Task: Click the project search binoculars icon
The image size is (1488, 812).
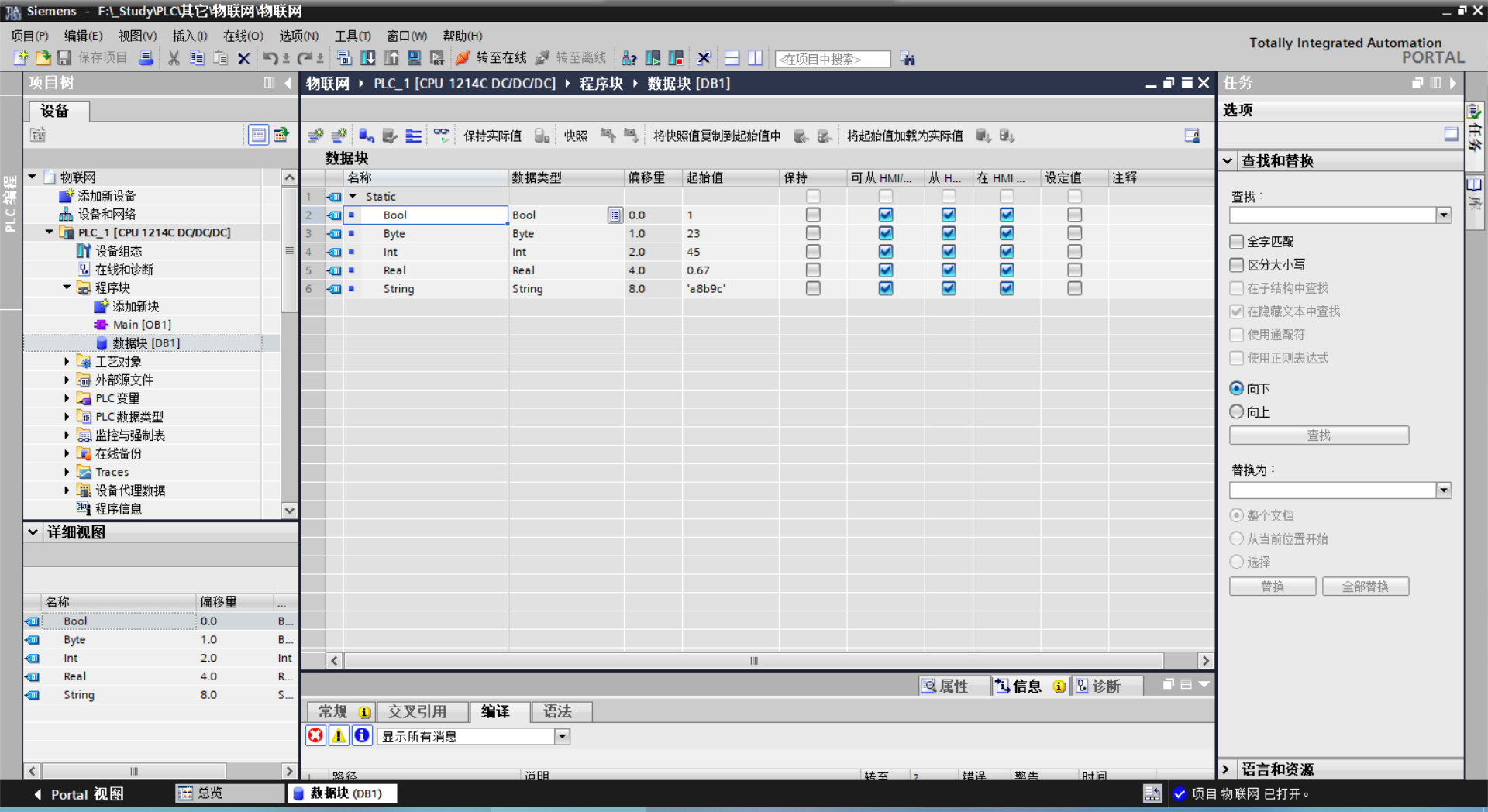Action: (x=908, y=59)
